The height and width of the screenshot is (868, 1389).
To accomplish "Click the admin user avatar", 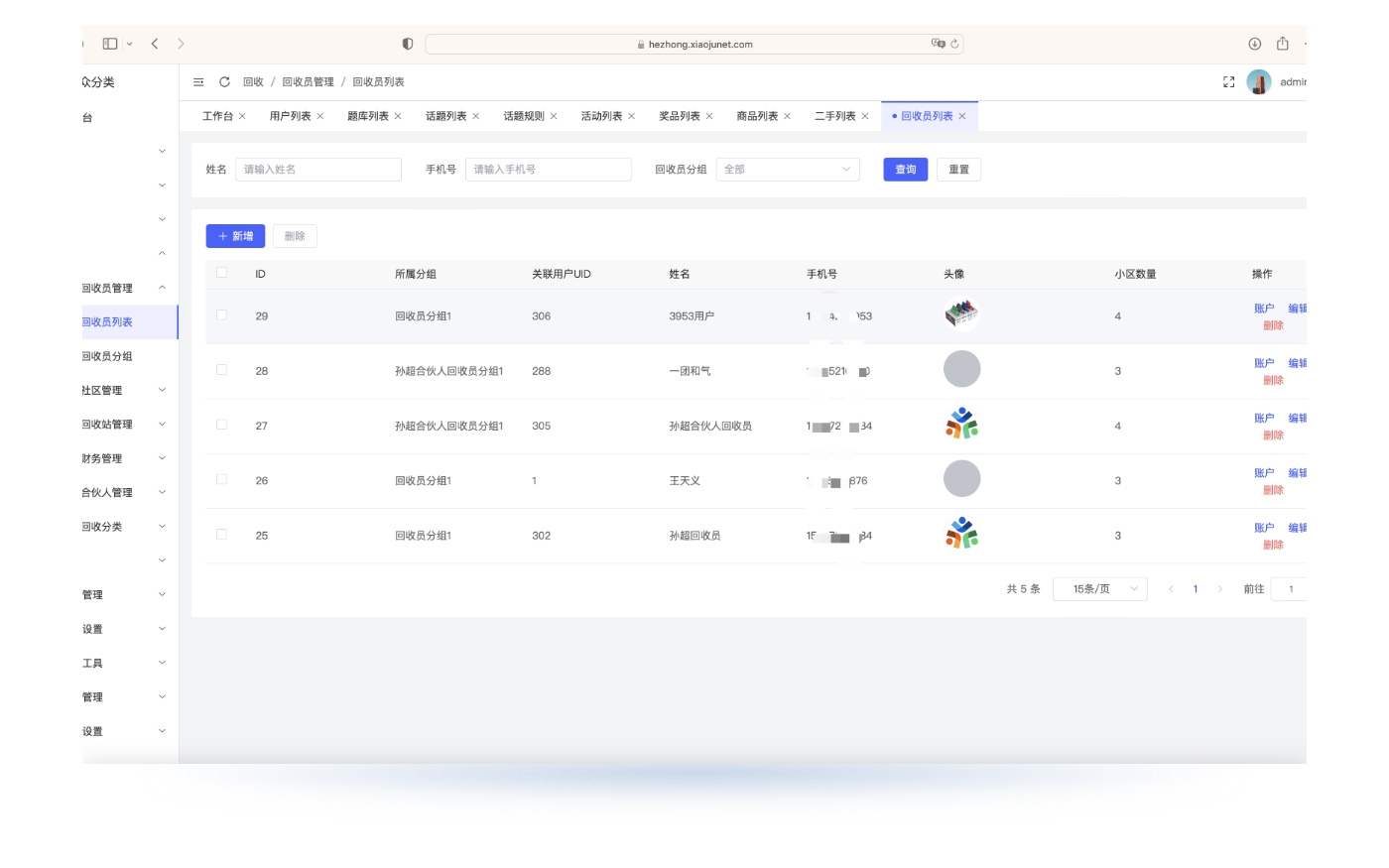I will coord(1258,82).
